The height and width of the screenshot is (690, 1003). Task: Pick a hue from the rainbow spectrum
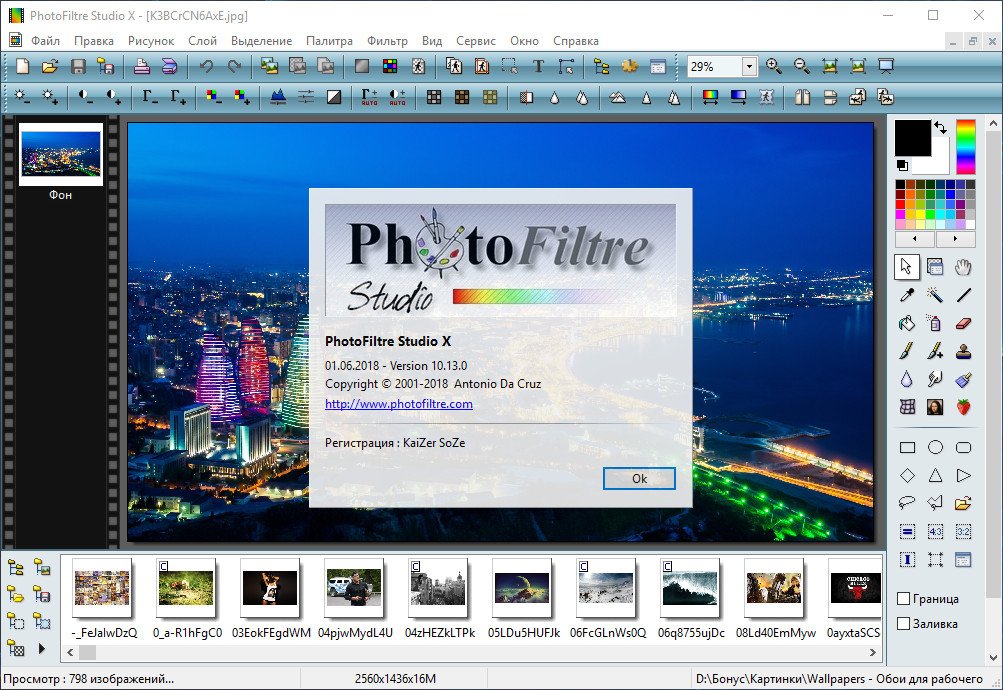tap(966, 146)
